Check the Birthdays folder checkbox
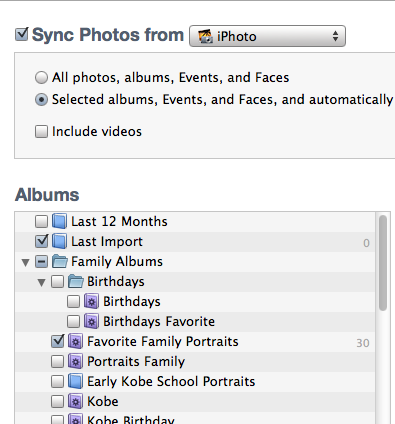395x424 pixels. tap(57, 281)
